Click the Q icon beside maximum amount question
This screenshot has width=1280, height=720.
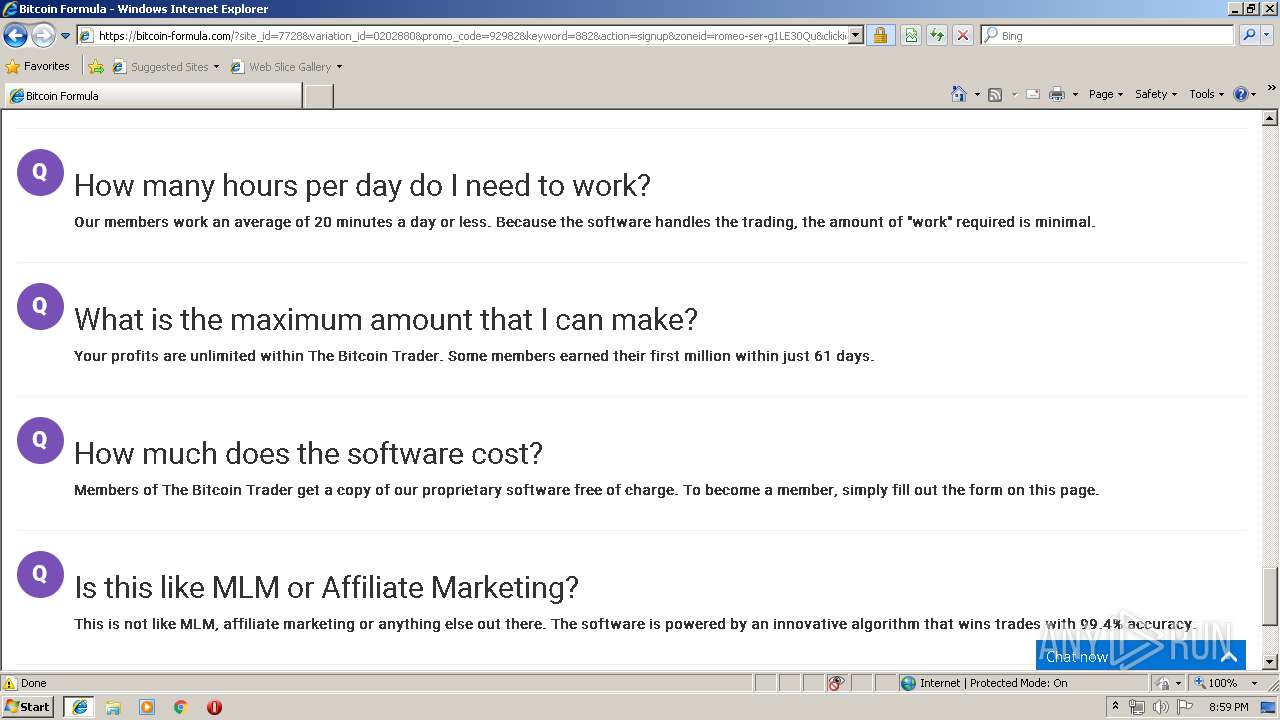40,306
